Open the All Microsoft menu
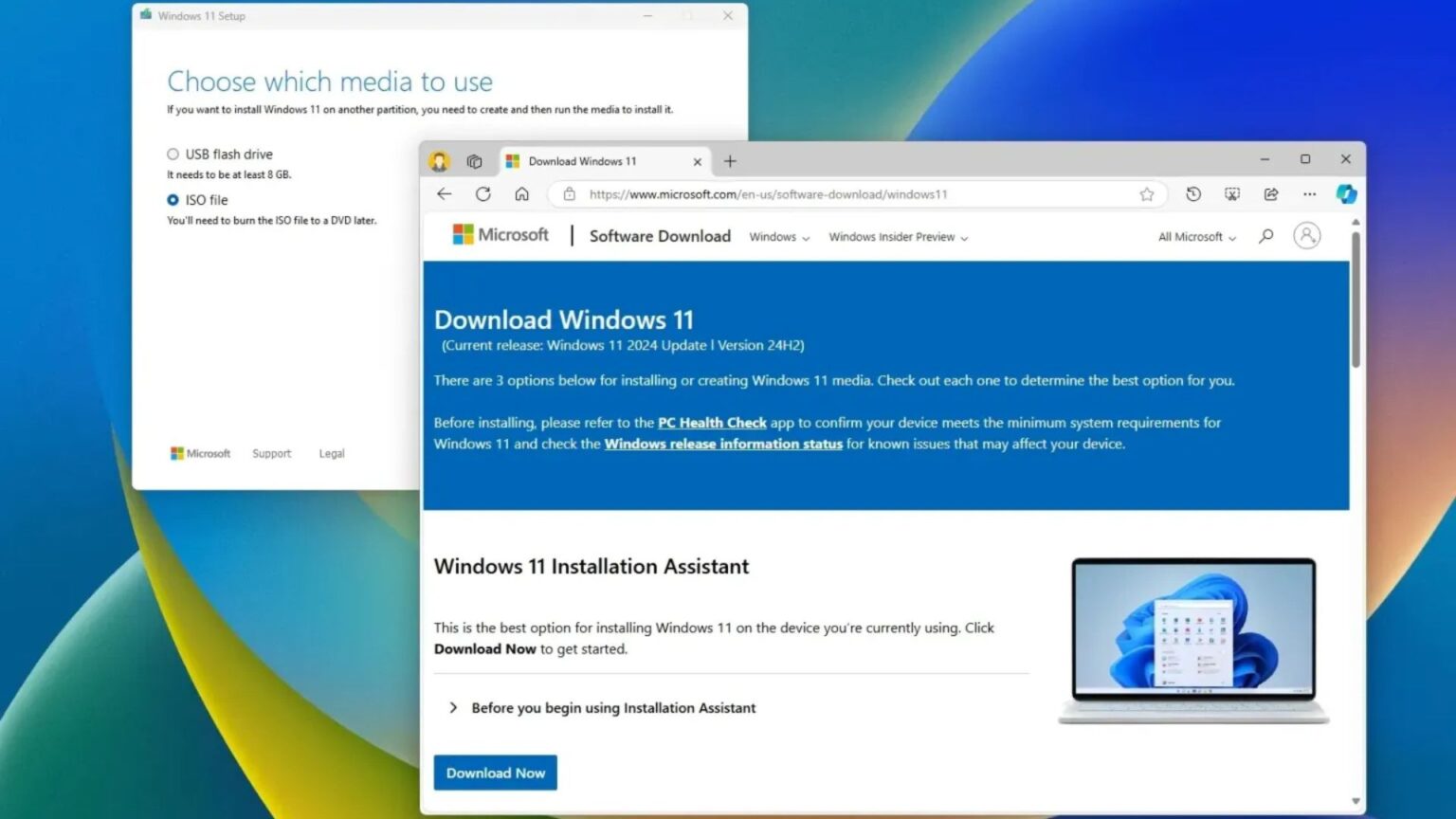 (1194, 237)
